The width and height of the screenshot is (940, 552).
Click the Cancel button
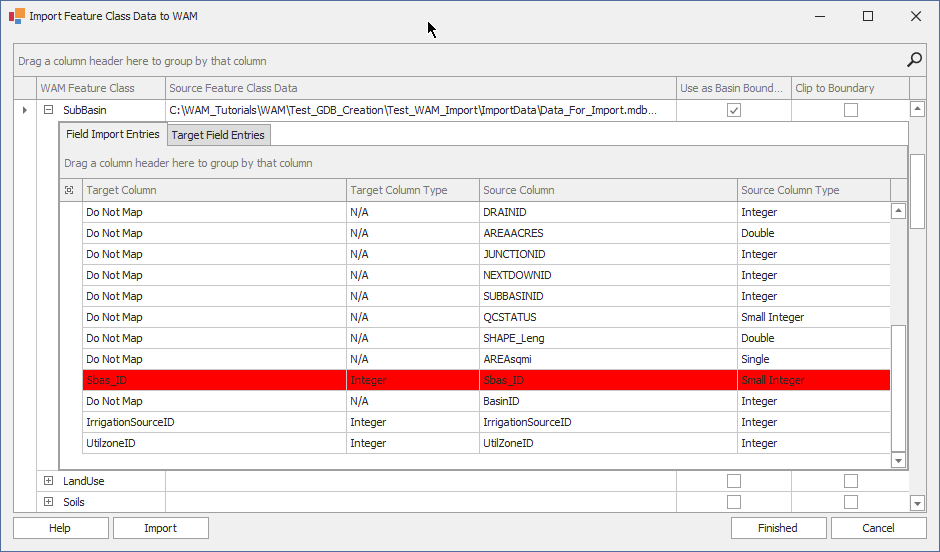point(878,528)
